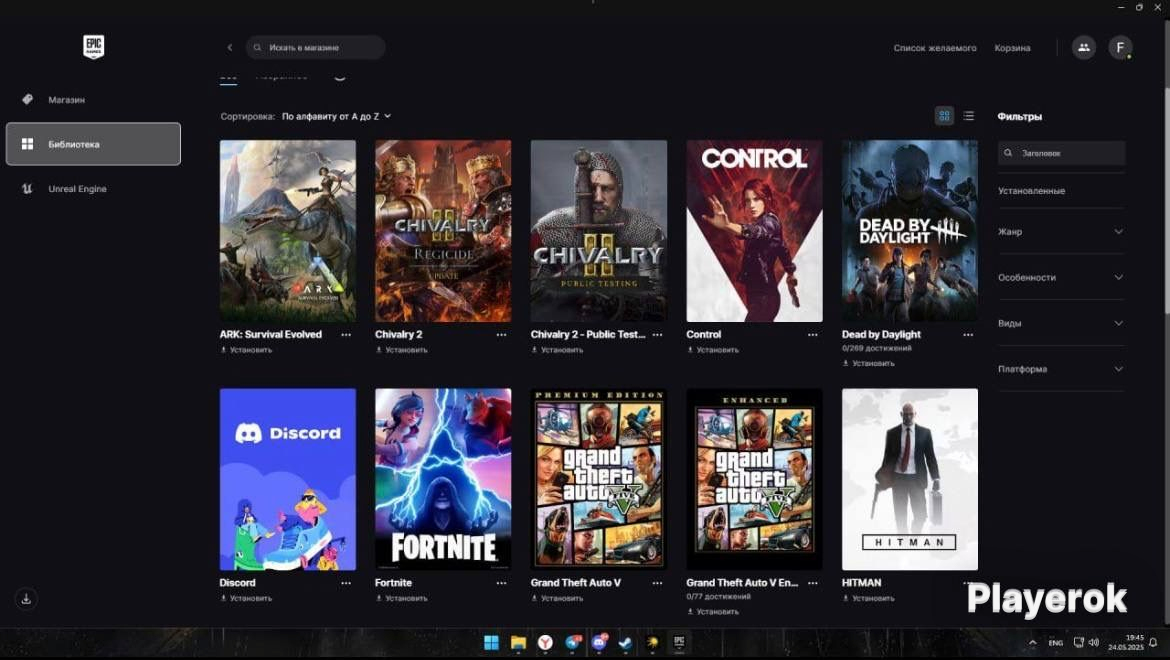This screenshot has height=660, width=1170.
Task: Toggle the Установленные filter
Action: point(1031,191)
